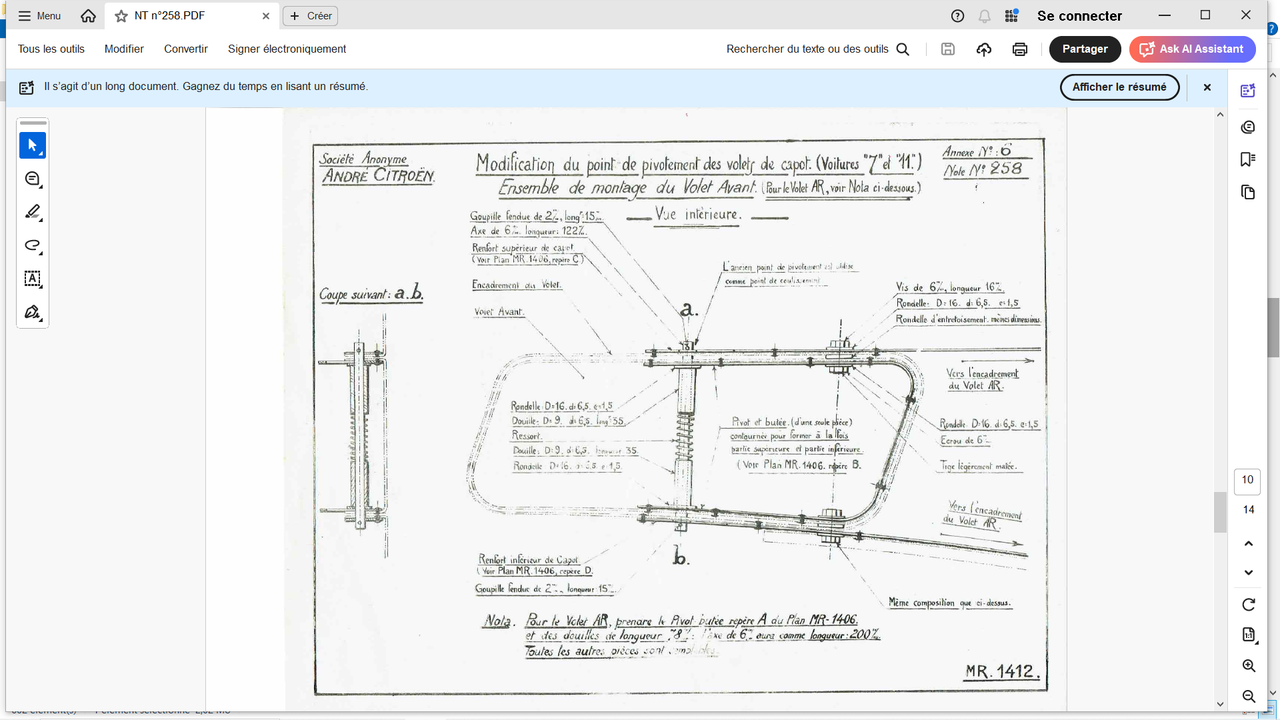The height and width of the screenshot is (720, 1280).
Task: Click the scroll-up arrow of the document scrollbar
Action: click(x=1220, y=116)
